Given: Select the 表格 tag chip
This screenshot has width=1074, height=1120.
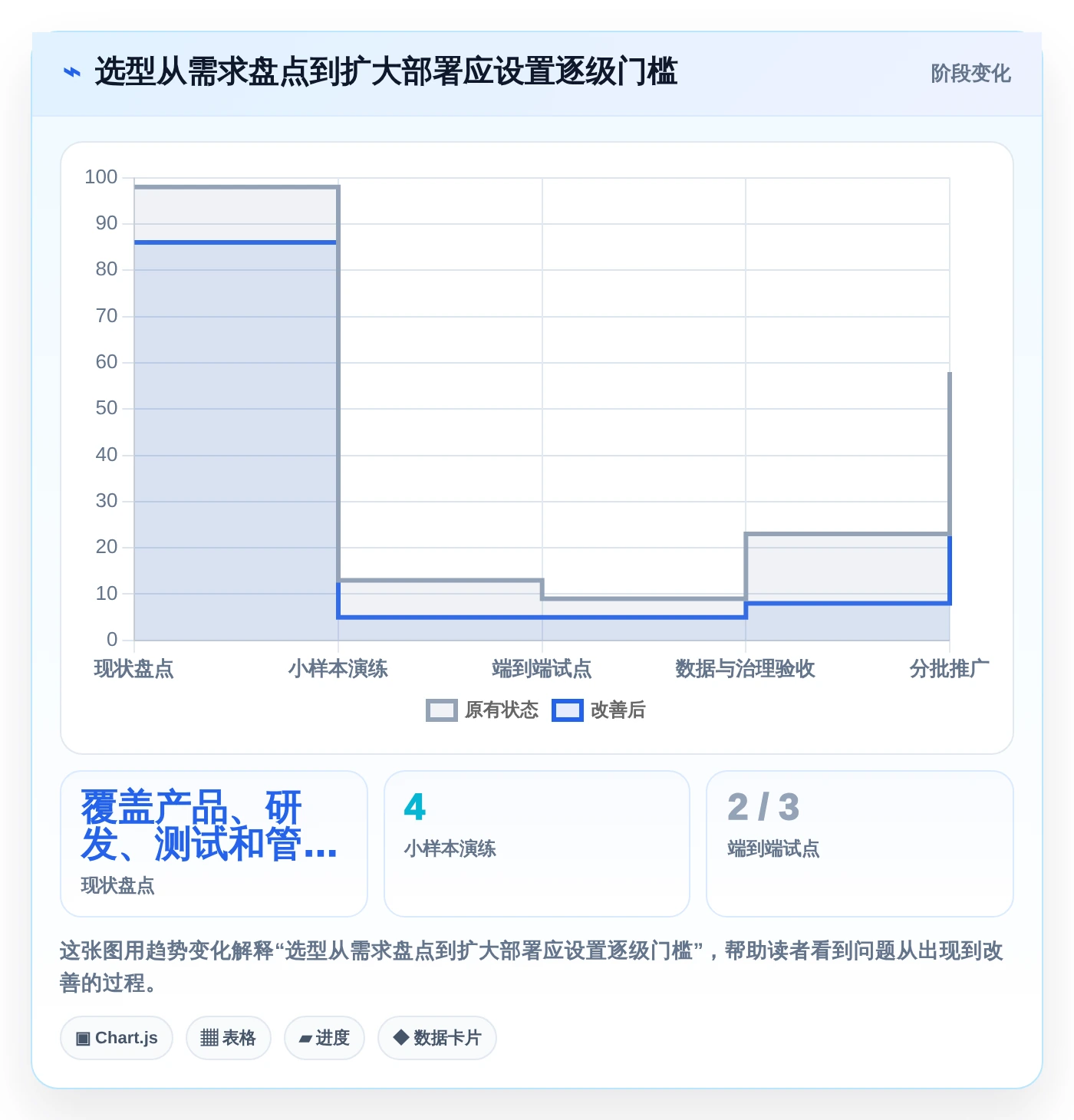Looking at the screenshot, I should pyautogui.click(x=229, y=1038).
